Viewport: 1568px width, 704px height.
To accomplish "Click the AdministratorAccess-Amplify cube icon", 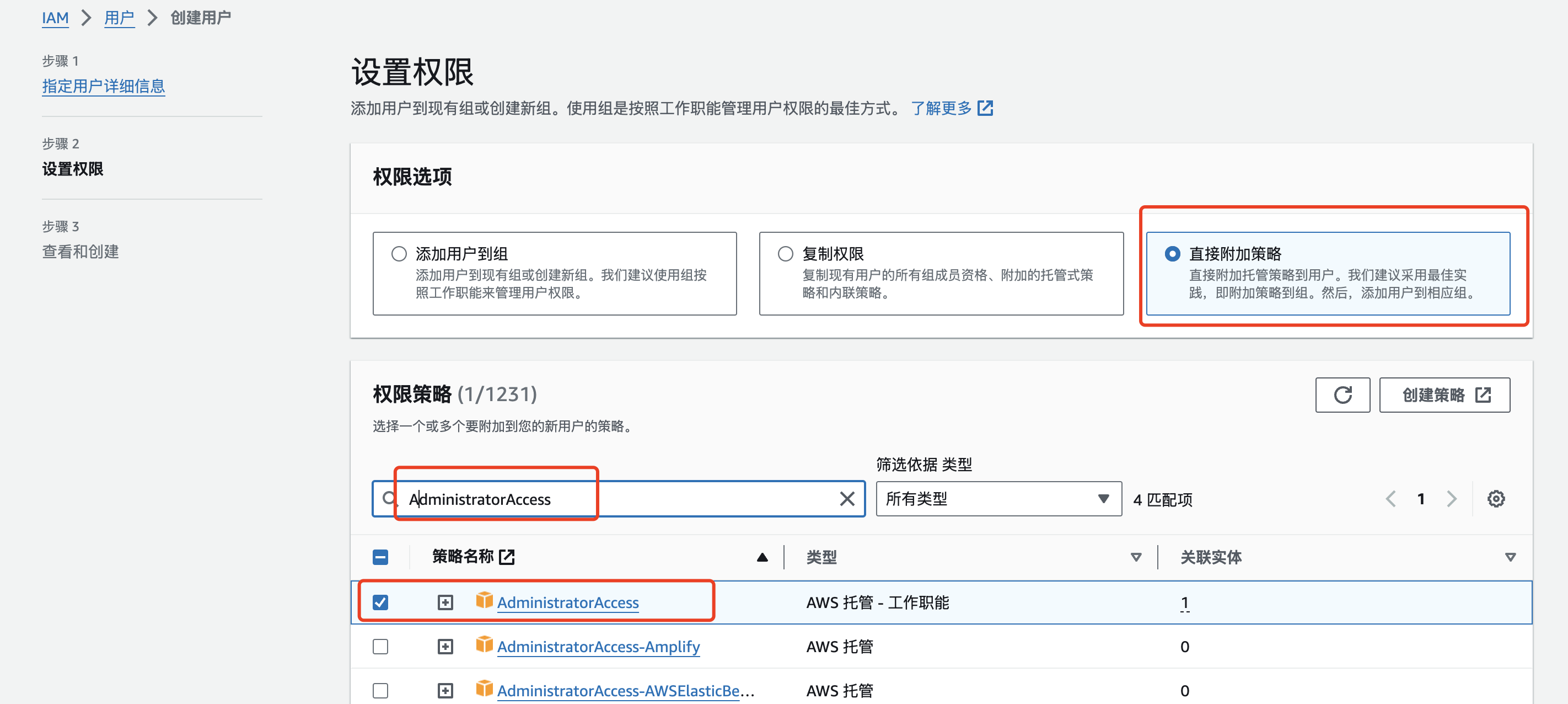I will (484, 644).
